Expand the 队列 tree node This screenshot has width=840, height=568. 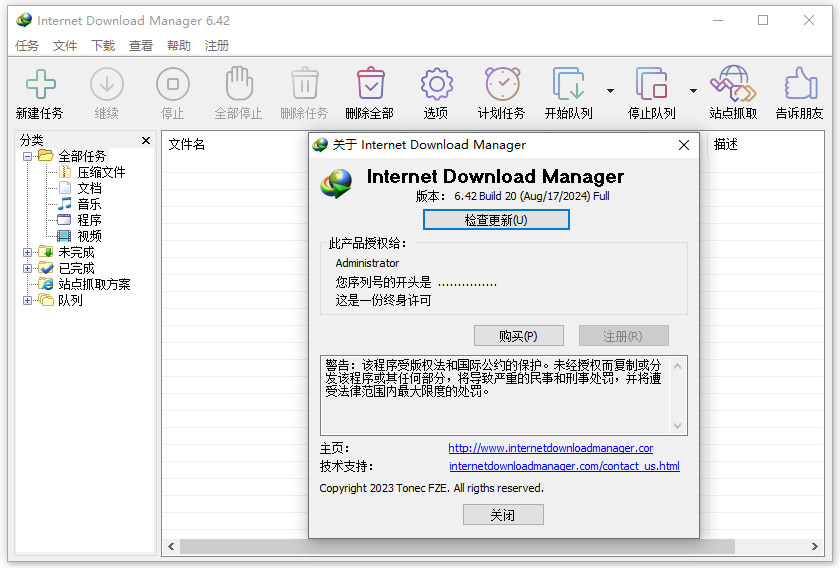[27, 300]
